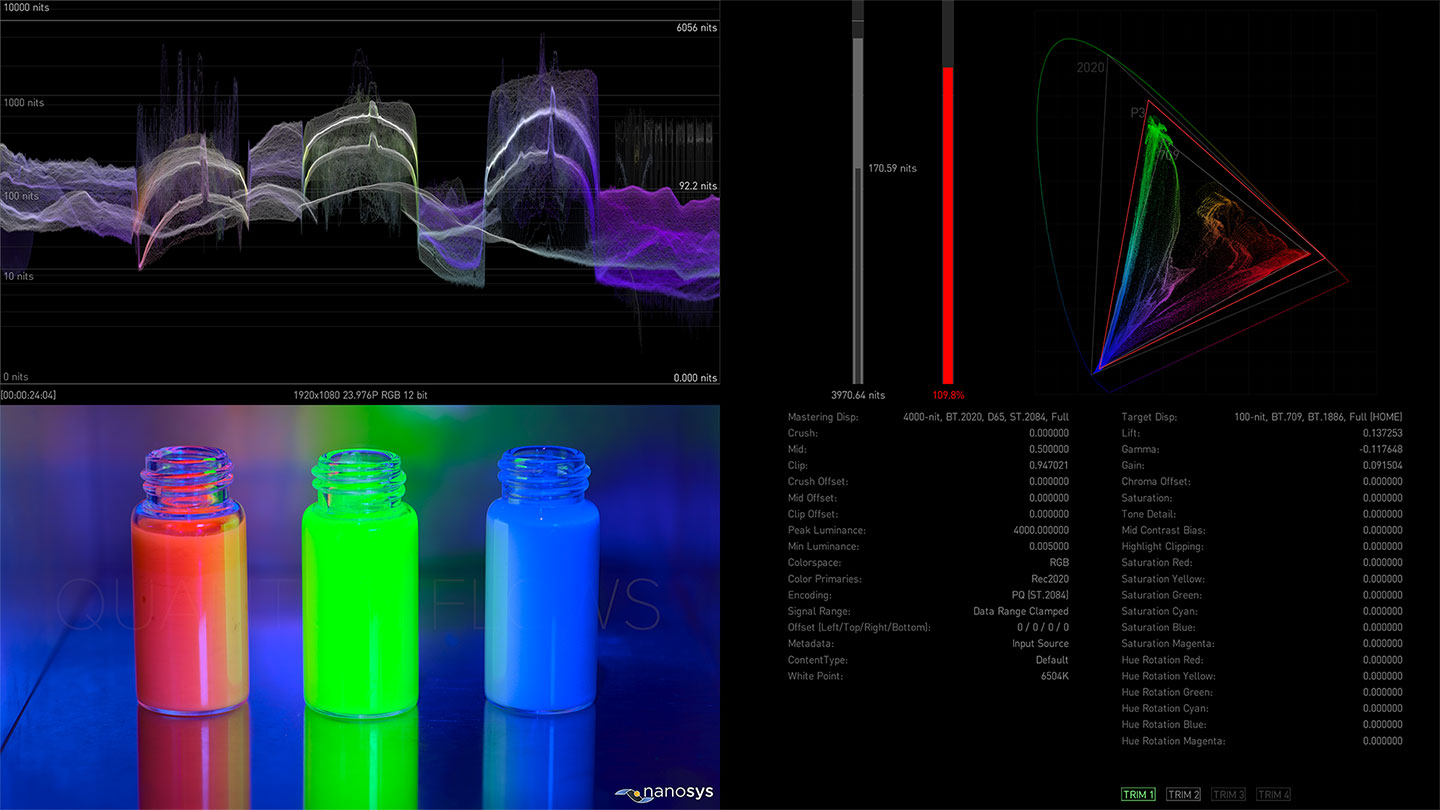The image size is (1440, 810).
Task: Click the Mastering Disp 4000-nit BT.2020 setting
Action: tap(985, 417)
